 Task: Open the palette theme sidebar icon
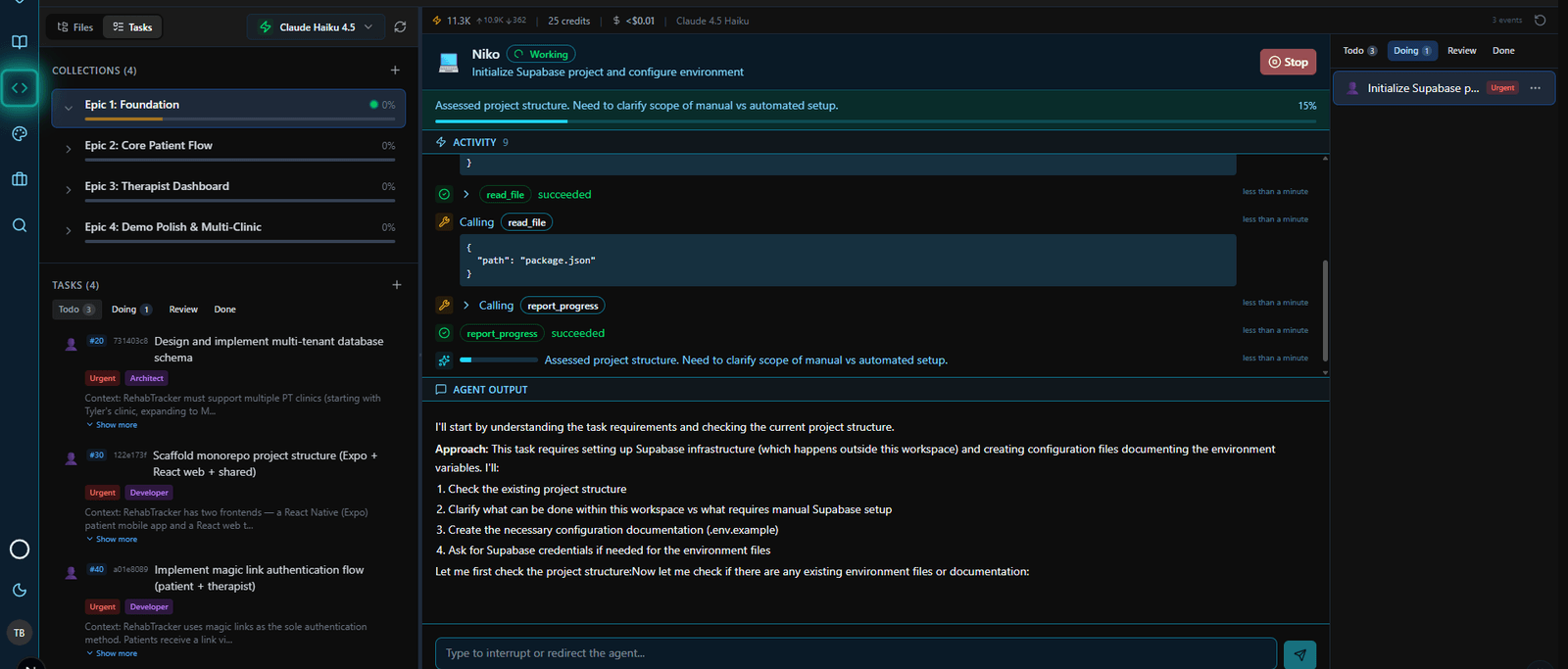[20, 134]
